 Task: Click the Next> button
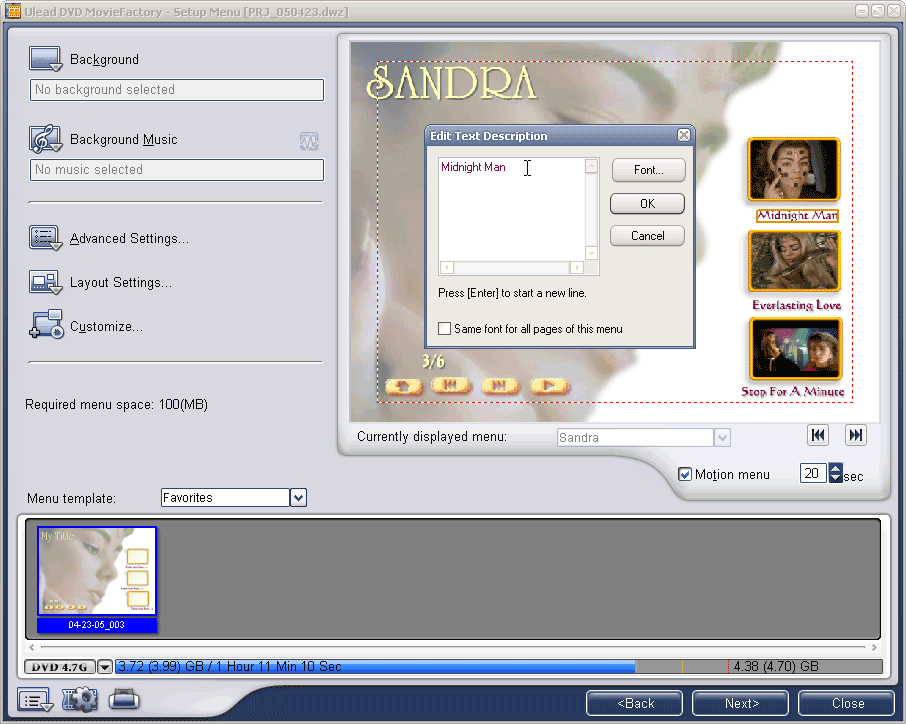740,703
